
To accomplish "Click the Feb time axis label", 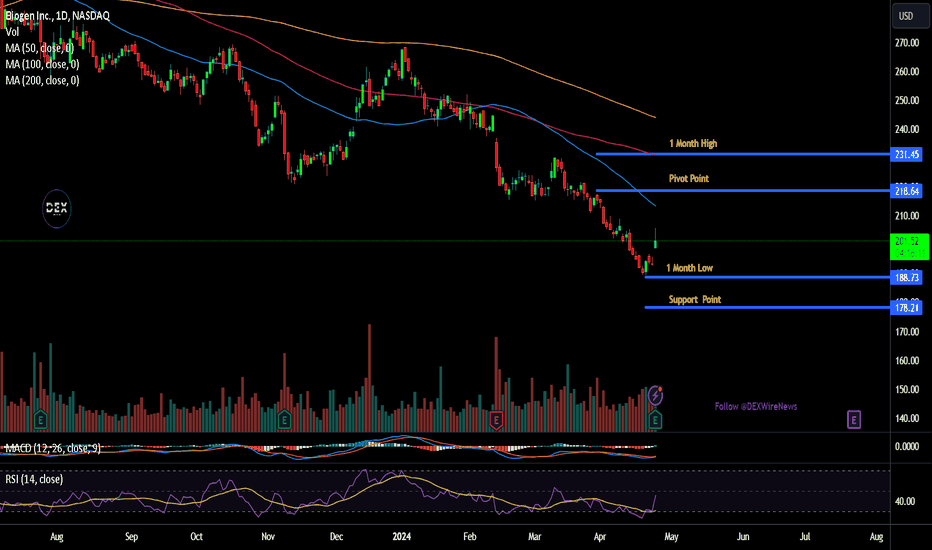I will (x=470, y=536).
